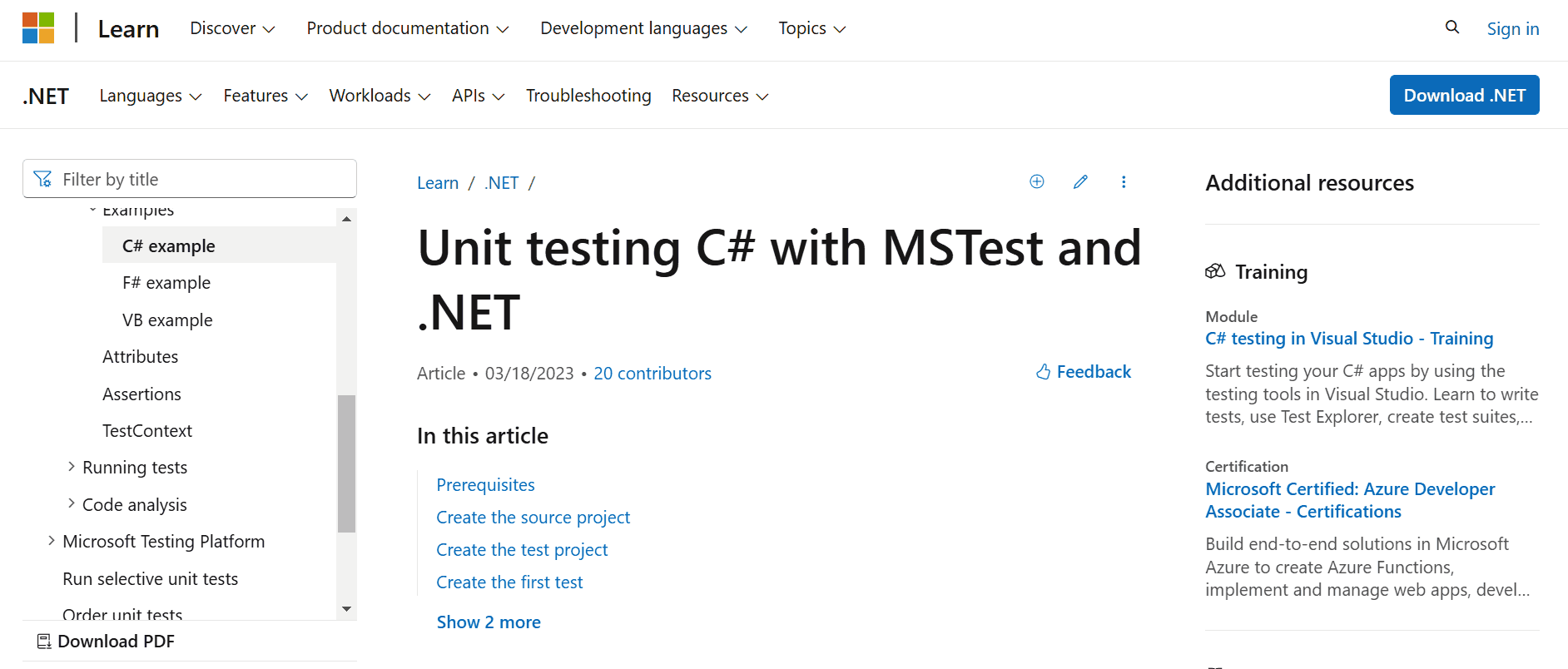This screenshot has height=669, width=1568.
Task: Open the Resources dropdown
Action: click(x=720, y=96)
